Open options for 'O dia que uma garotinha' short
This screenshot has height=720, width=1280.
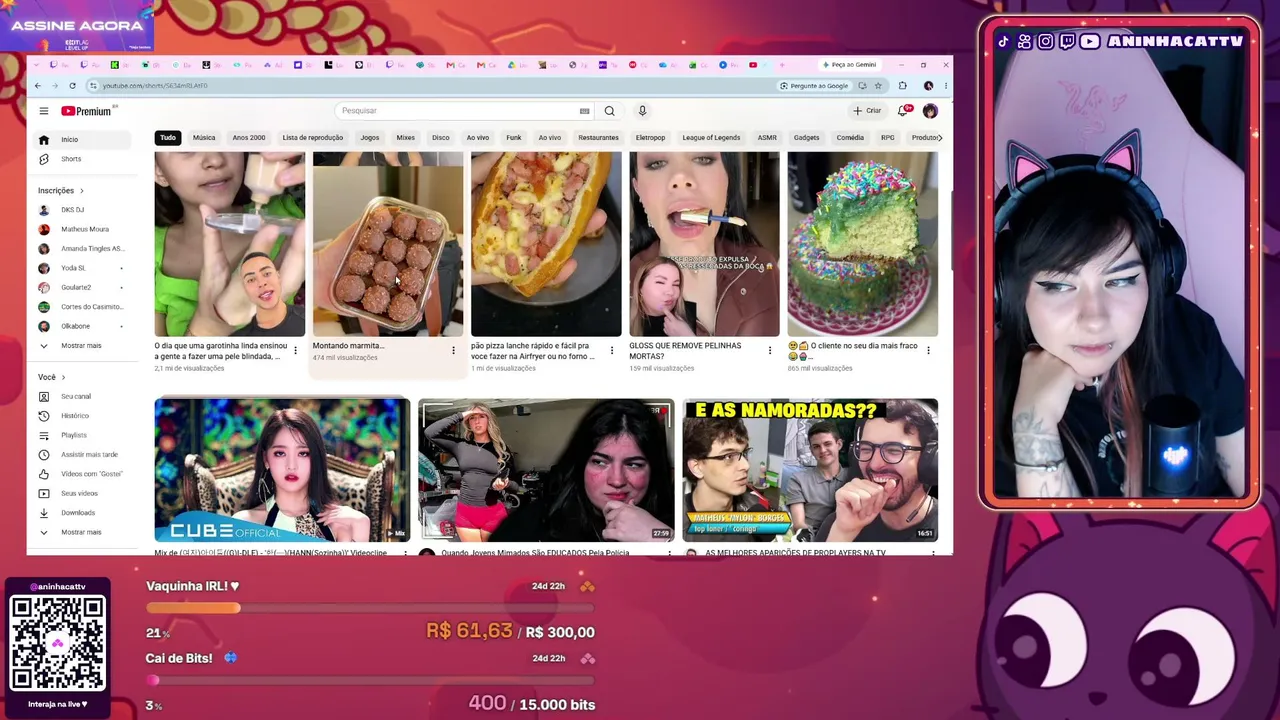(x=295, y=350)
